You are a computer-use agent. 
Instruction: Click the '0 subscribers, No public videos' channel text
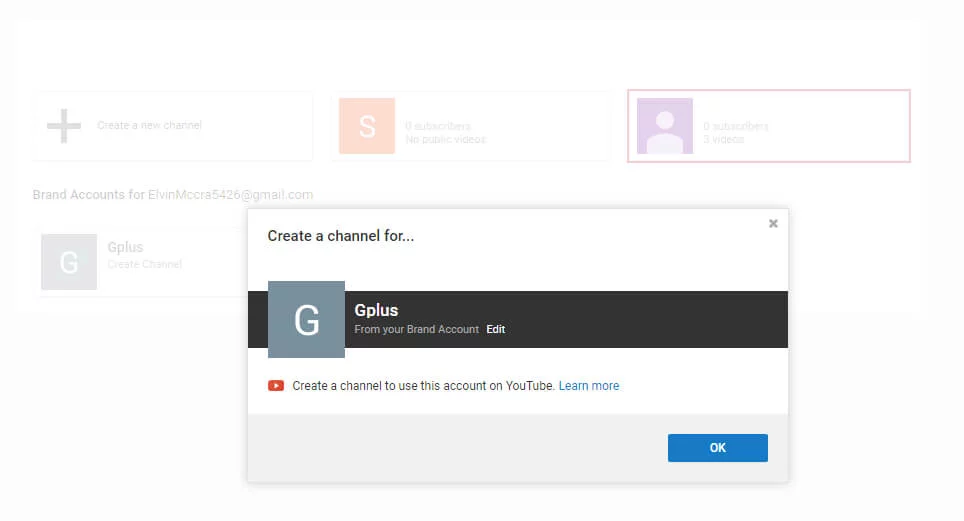click(445, 133)
